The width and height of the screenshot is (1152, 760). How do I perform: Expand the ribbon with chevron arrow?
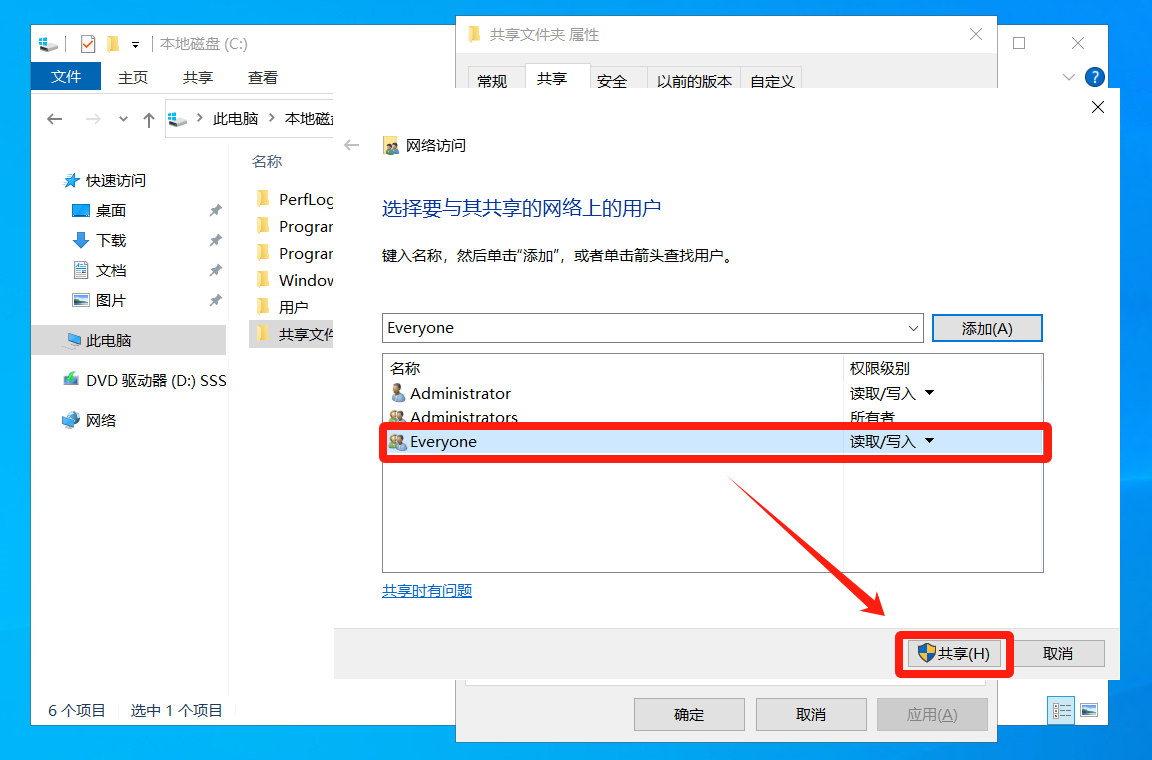click(x=1069, y=77)
